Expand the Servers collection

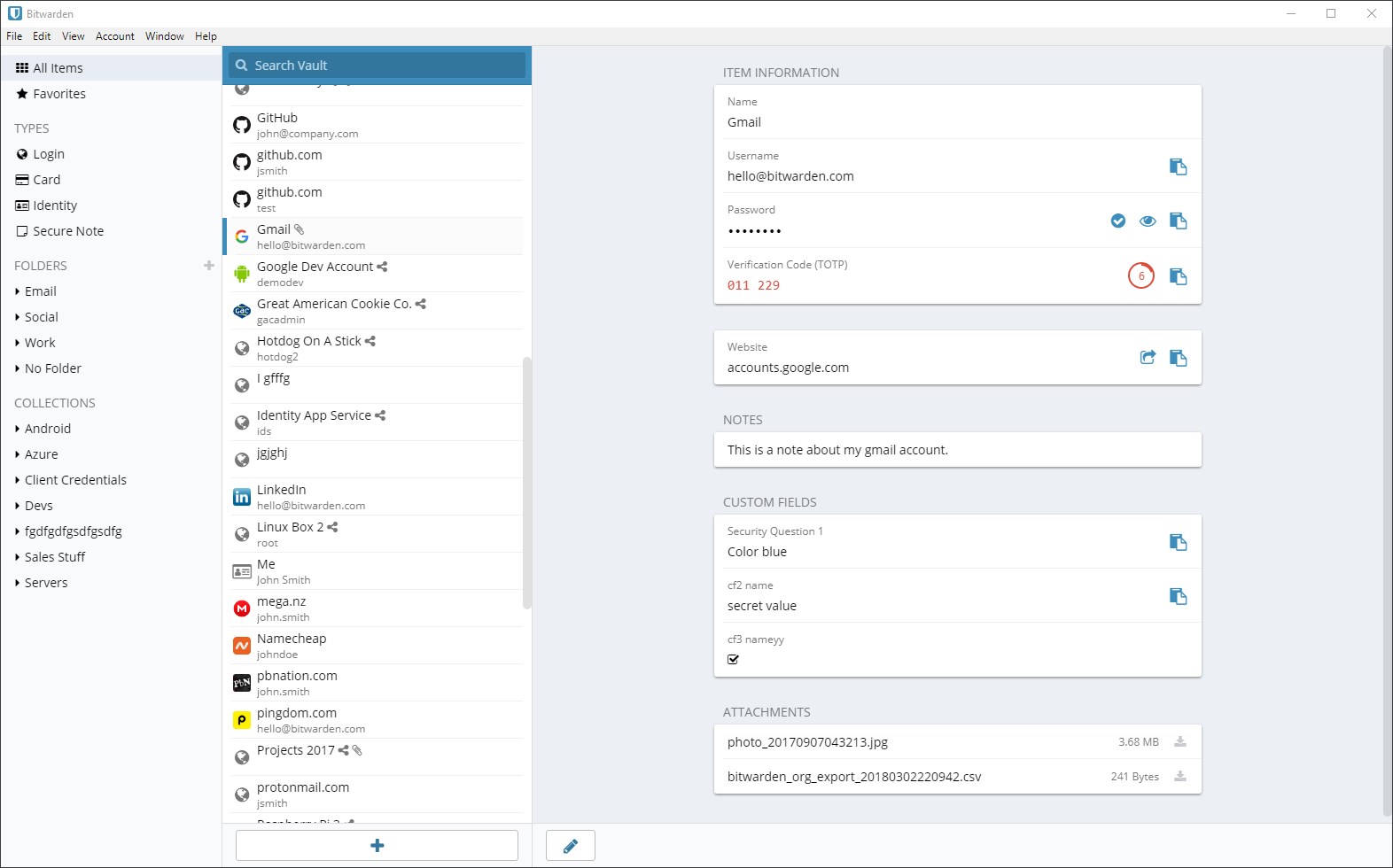coord(45,583)
